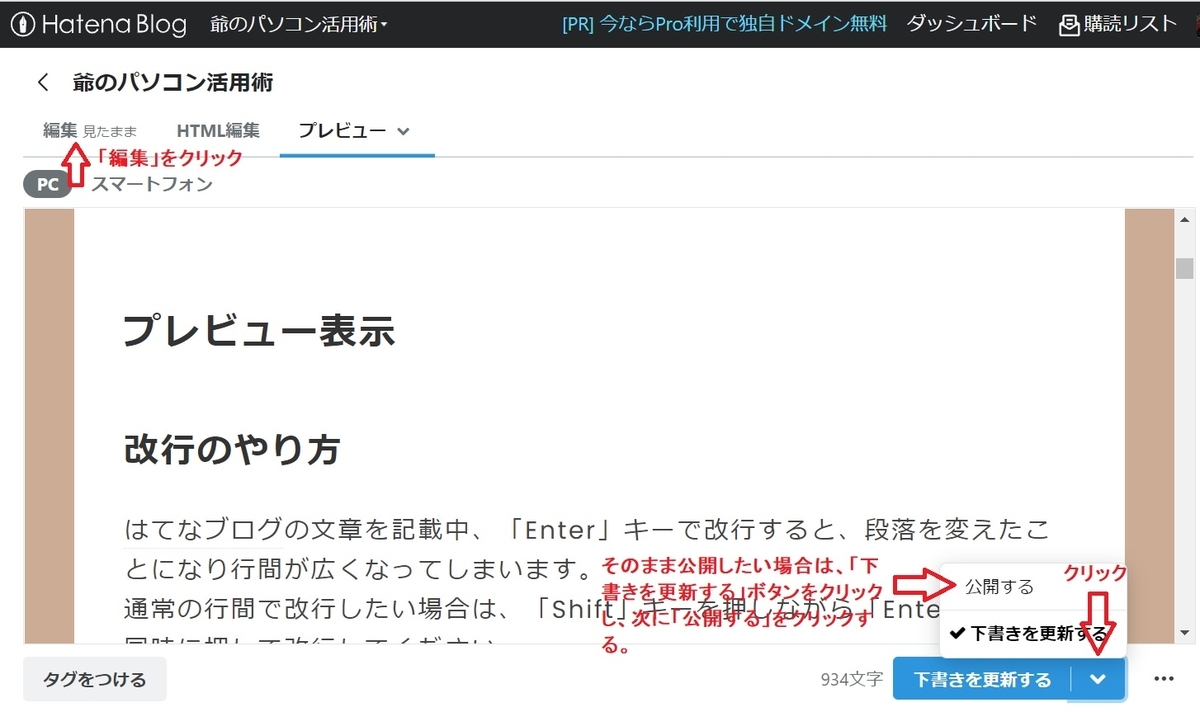Select the プレビュー tab

point(343,130)
